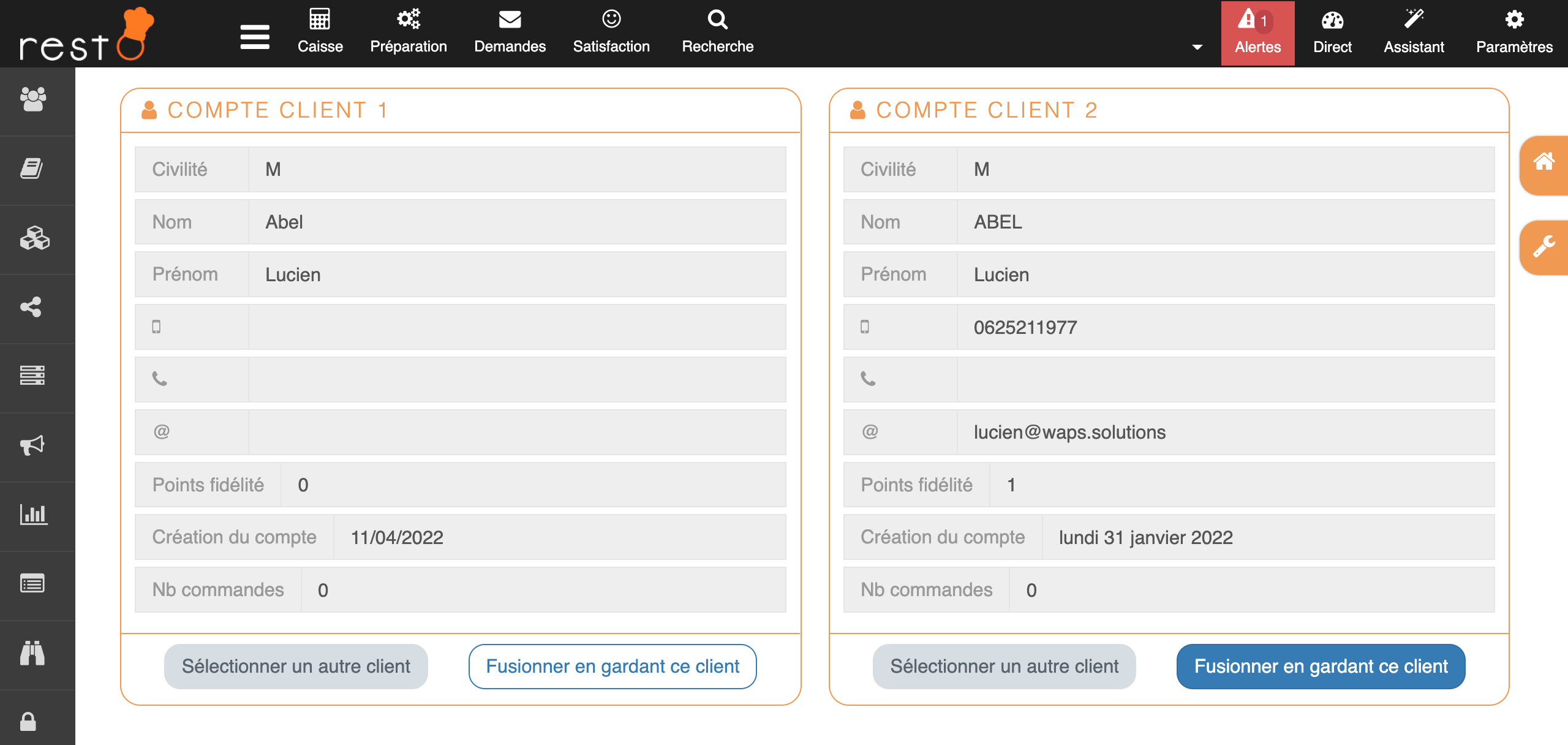The image size is (1568, 745).
Task: Click the padlock sidebar icon
Action: click(x=28, y=722)
